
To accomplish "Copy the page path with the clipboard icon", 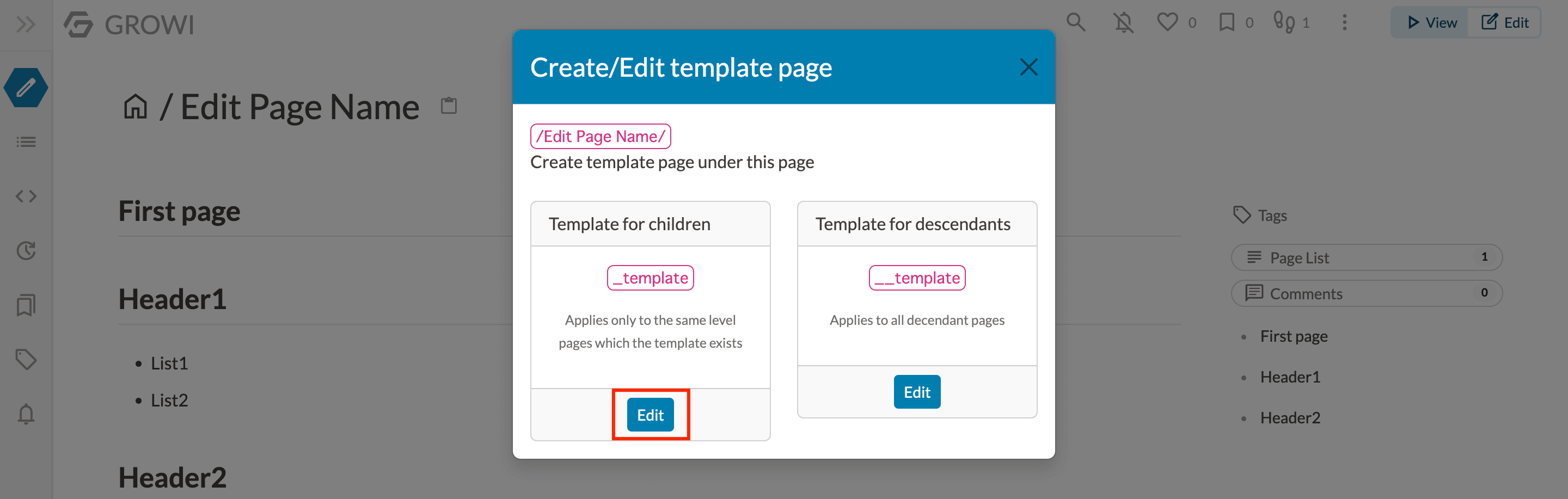I will pyautogui.click(x=449, y=105).
